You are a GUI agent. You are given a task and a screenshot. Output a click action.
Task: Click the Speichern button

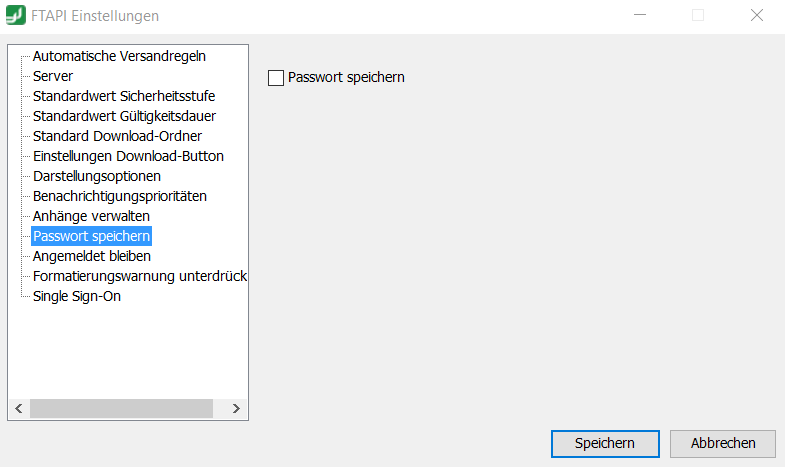tap(605, 443)
